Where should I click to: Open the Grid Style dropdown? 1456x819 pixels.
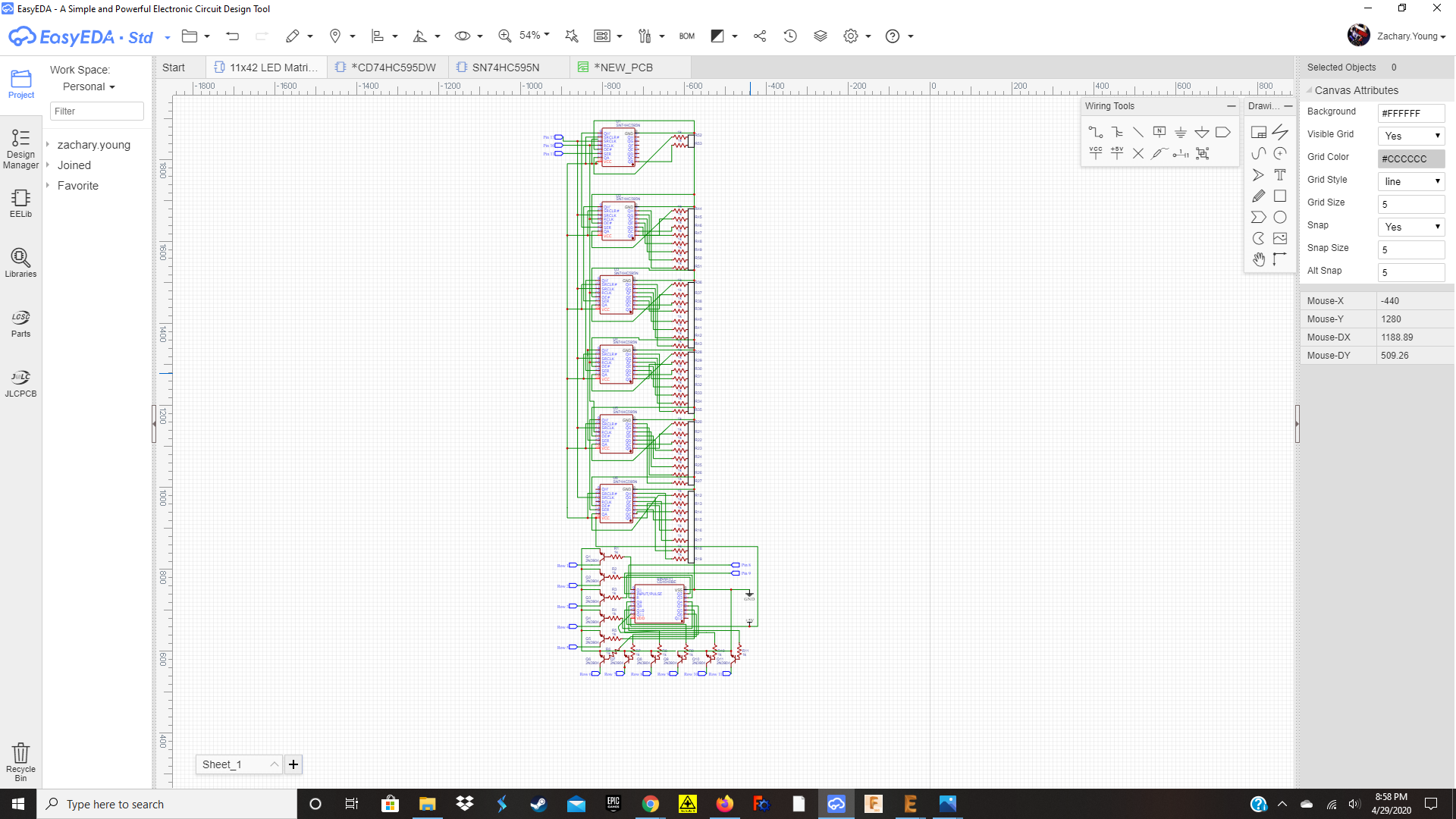pyautogui.click(x=1438, y=181)
